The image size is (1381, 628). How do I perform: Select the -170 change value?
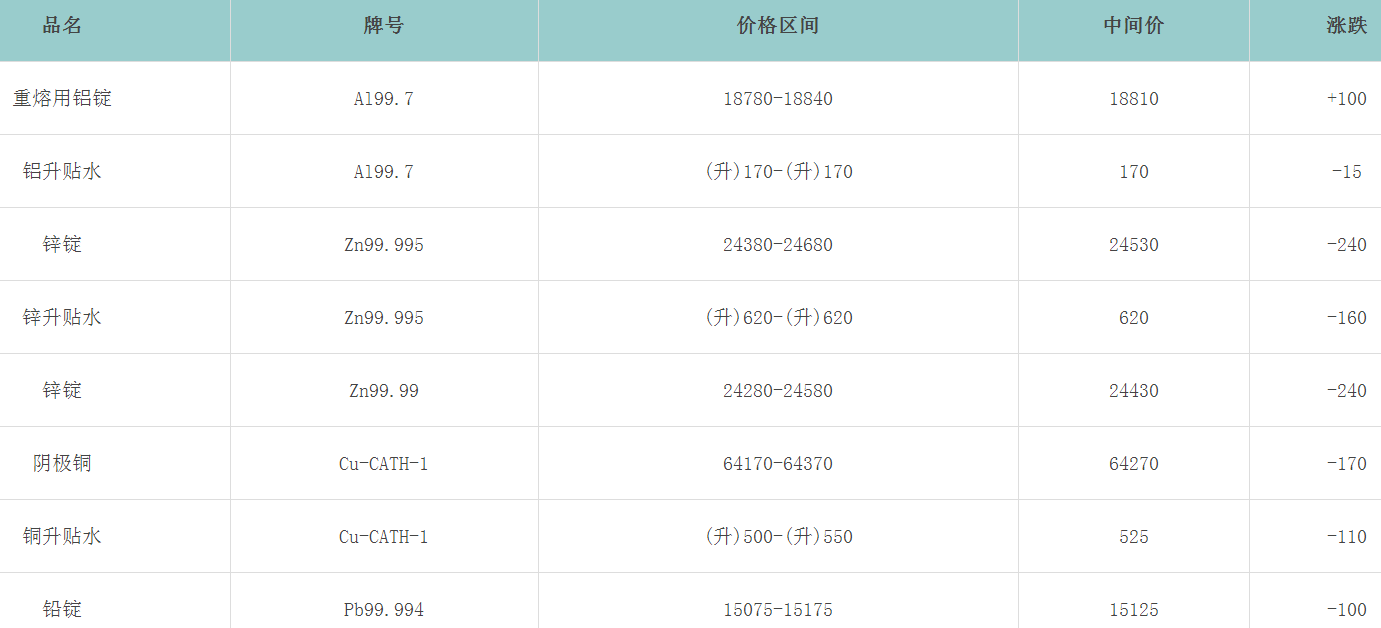tap(1346, 464)
